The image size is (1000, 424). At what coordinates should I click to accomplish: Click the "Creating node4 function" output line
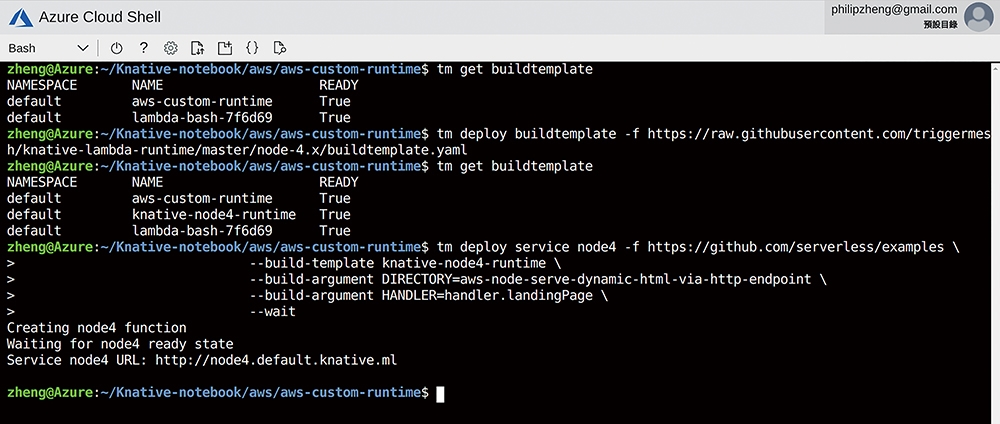97,328
